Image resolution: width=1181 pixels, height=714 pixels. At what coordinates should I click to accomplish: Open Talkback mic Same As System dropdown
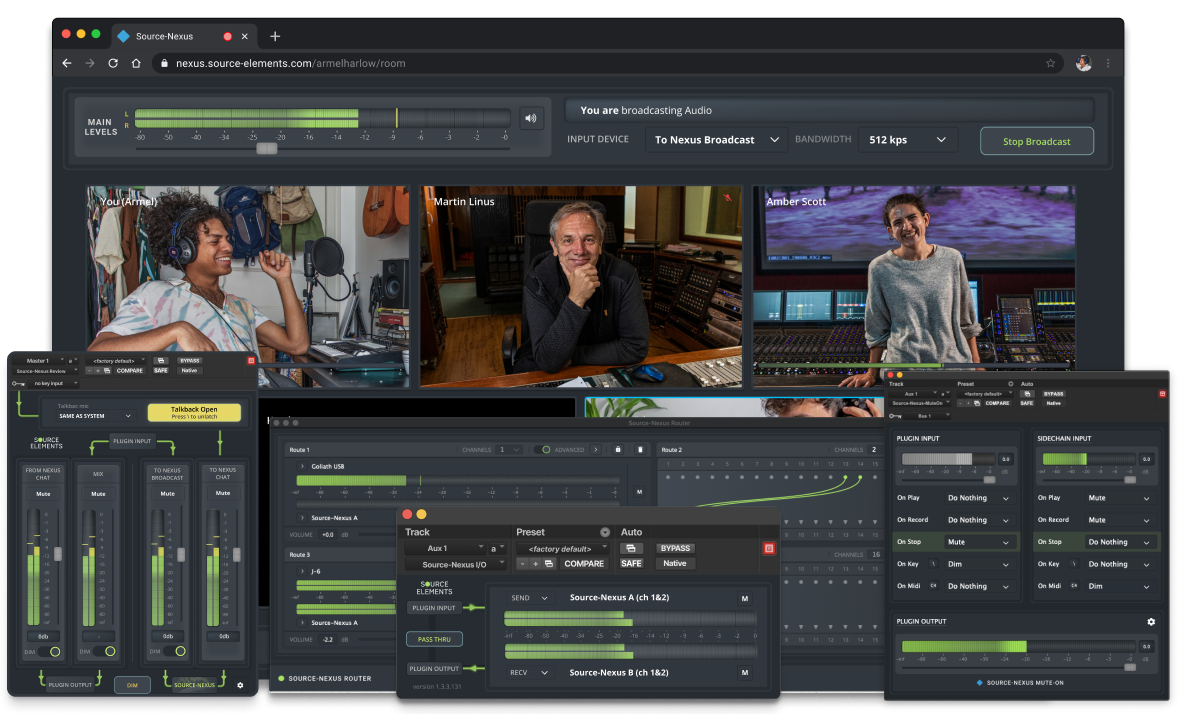[x=94, y=416]
